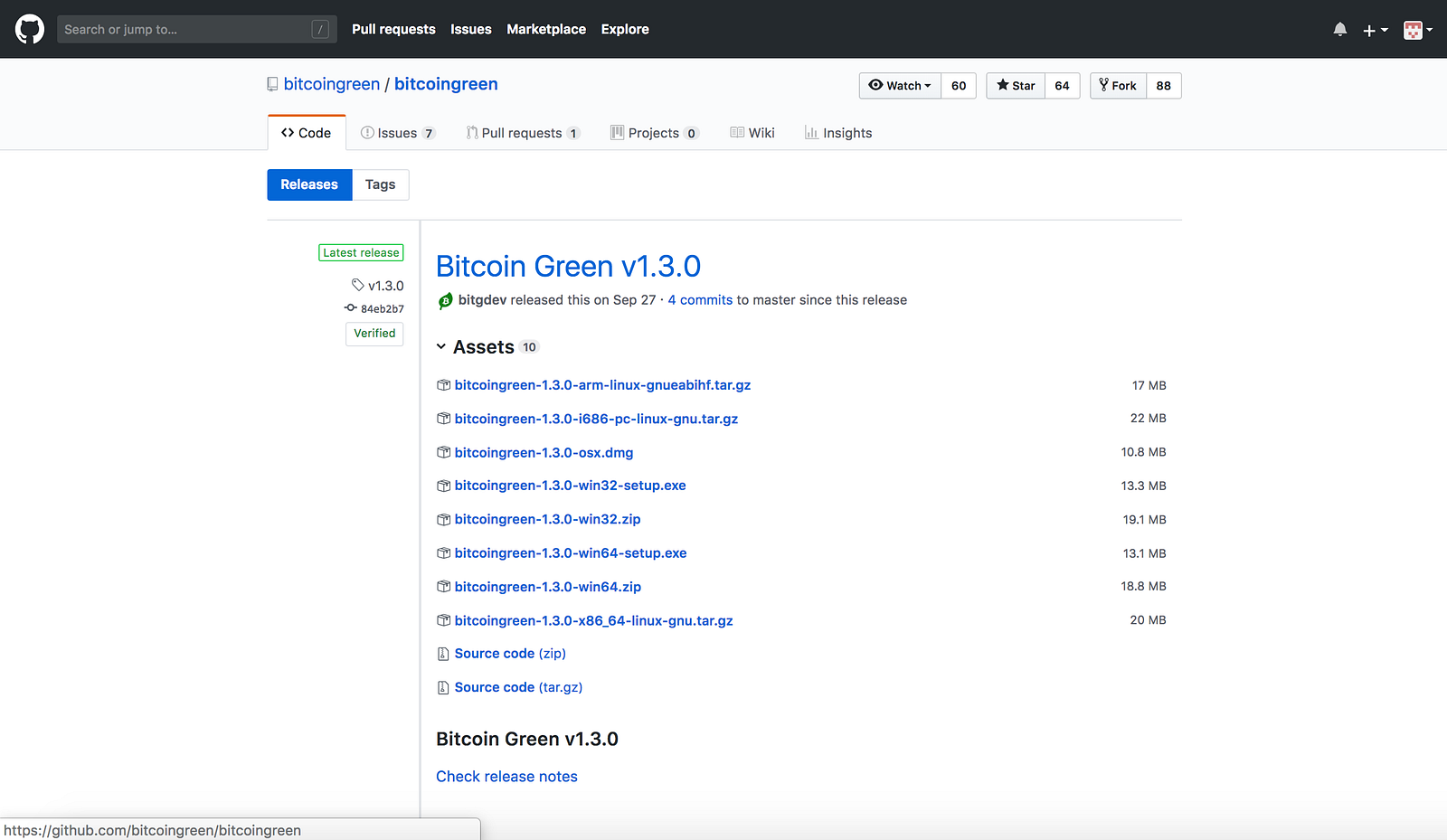Open the bitgdev author avatar

pyautogui.click(x=445, y=301)
